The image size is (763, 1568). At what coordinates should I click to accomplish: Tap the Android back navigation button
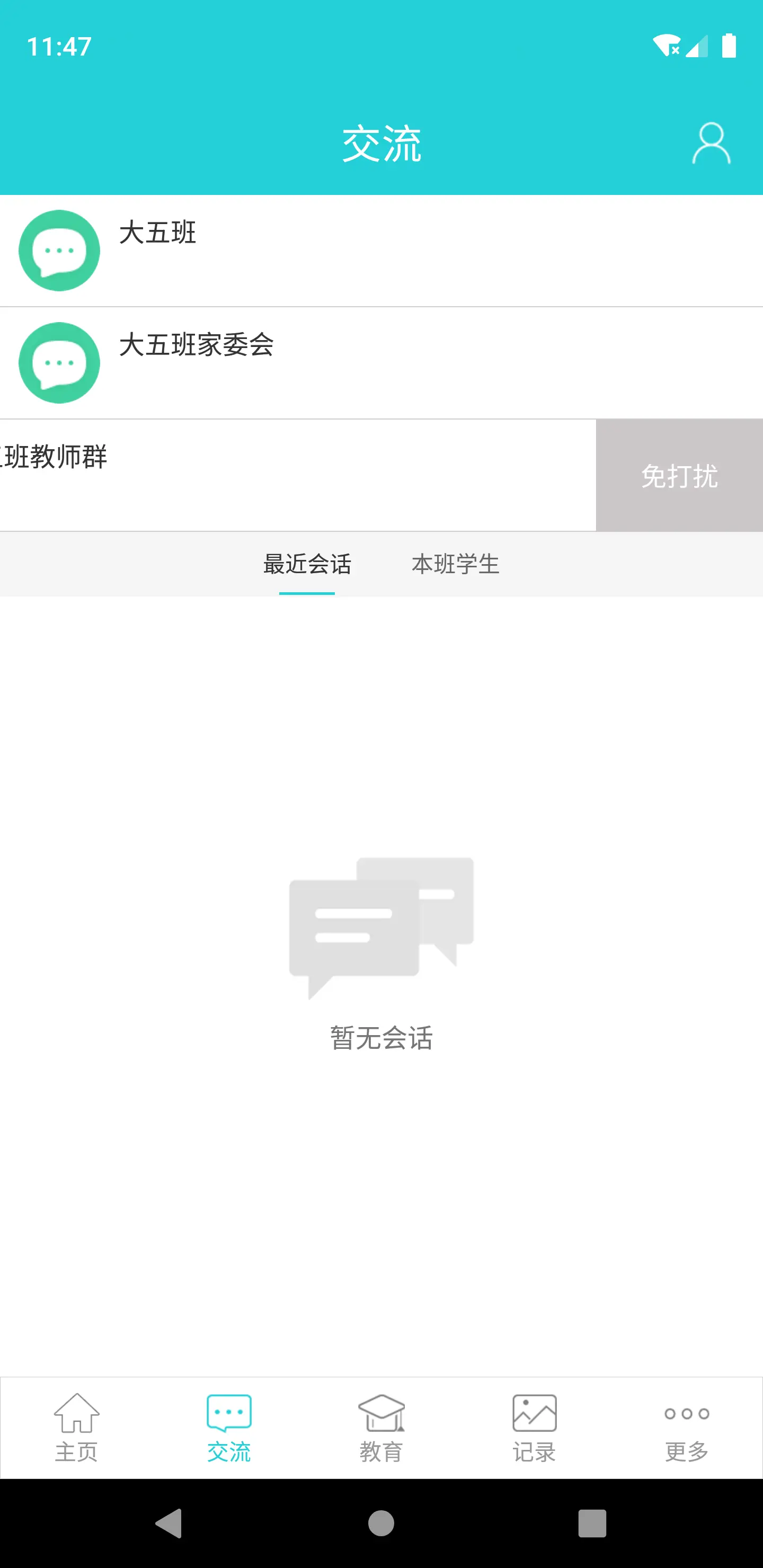(x=168, y=1524)
